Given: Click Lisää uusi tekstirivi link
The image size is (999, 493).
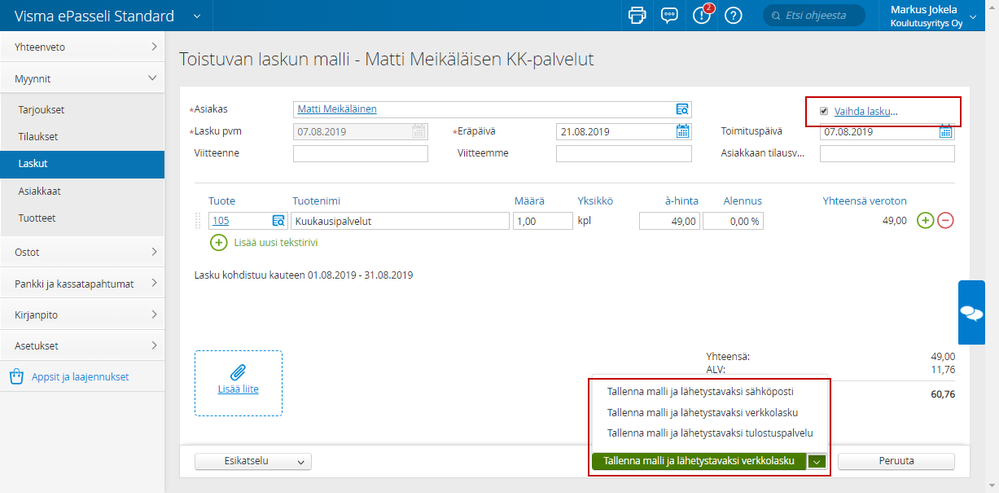Looking at the screenshot, I should pyautogui.click(x=276, y=243).
